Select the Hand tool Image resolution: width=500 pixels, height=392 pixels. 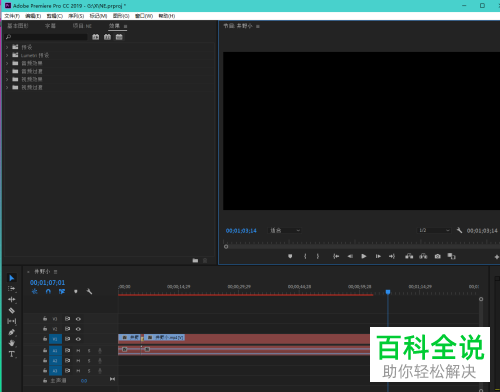point(12,343)
